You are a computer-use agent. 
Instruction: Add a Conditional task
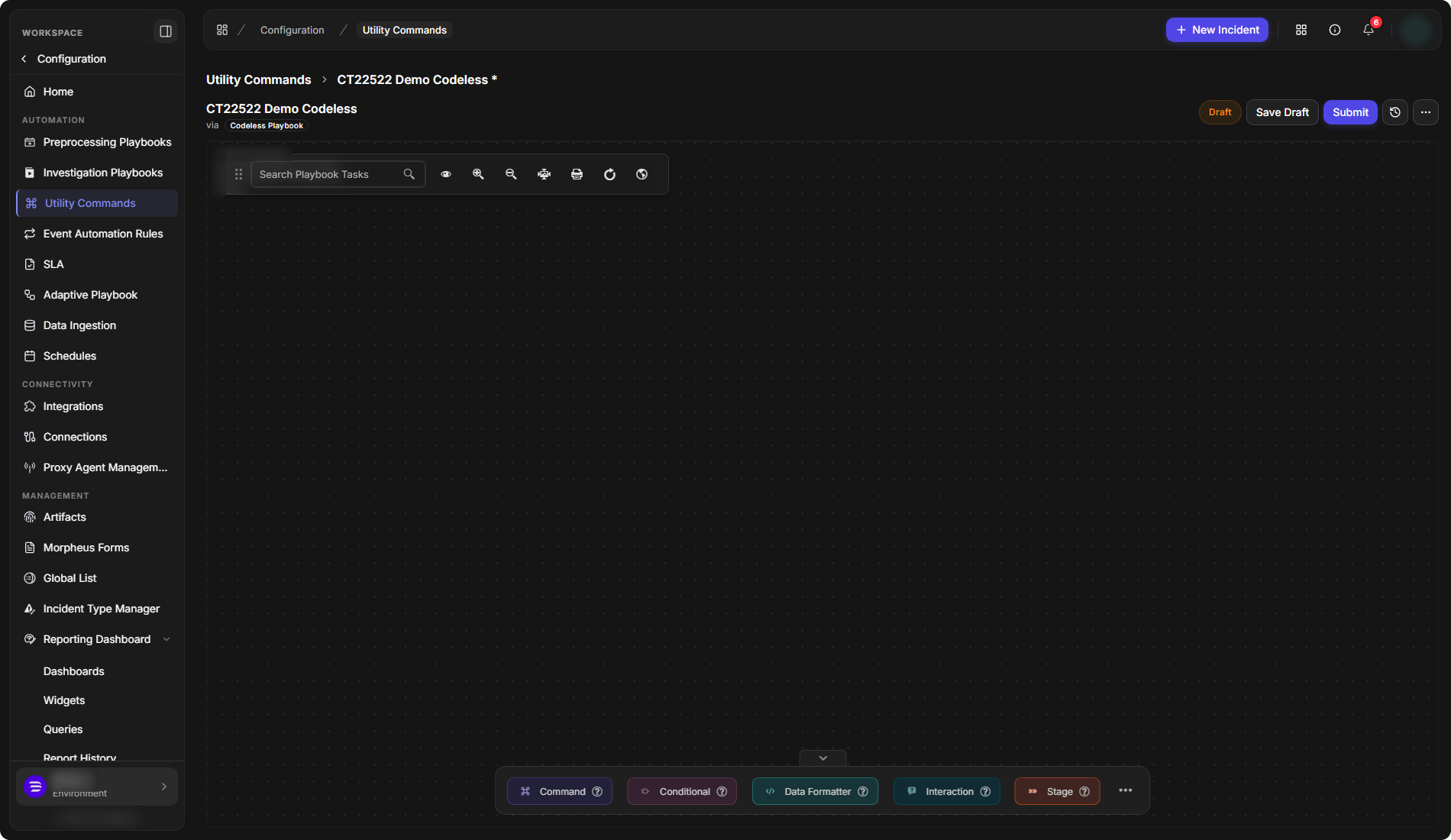coord(682,792)
